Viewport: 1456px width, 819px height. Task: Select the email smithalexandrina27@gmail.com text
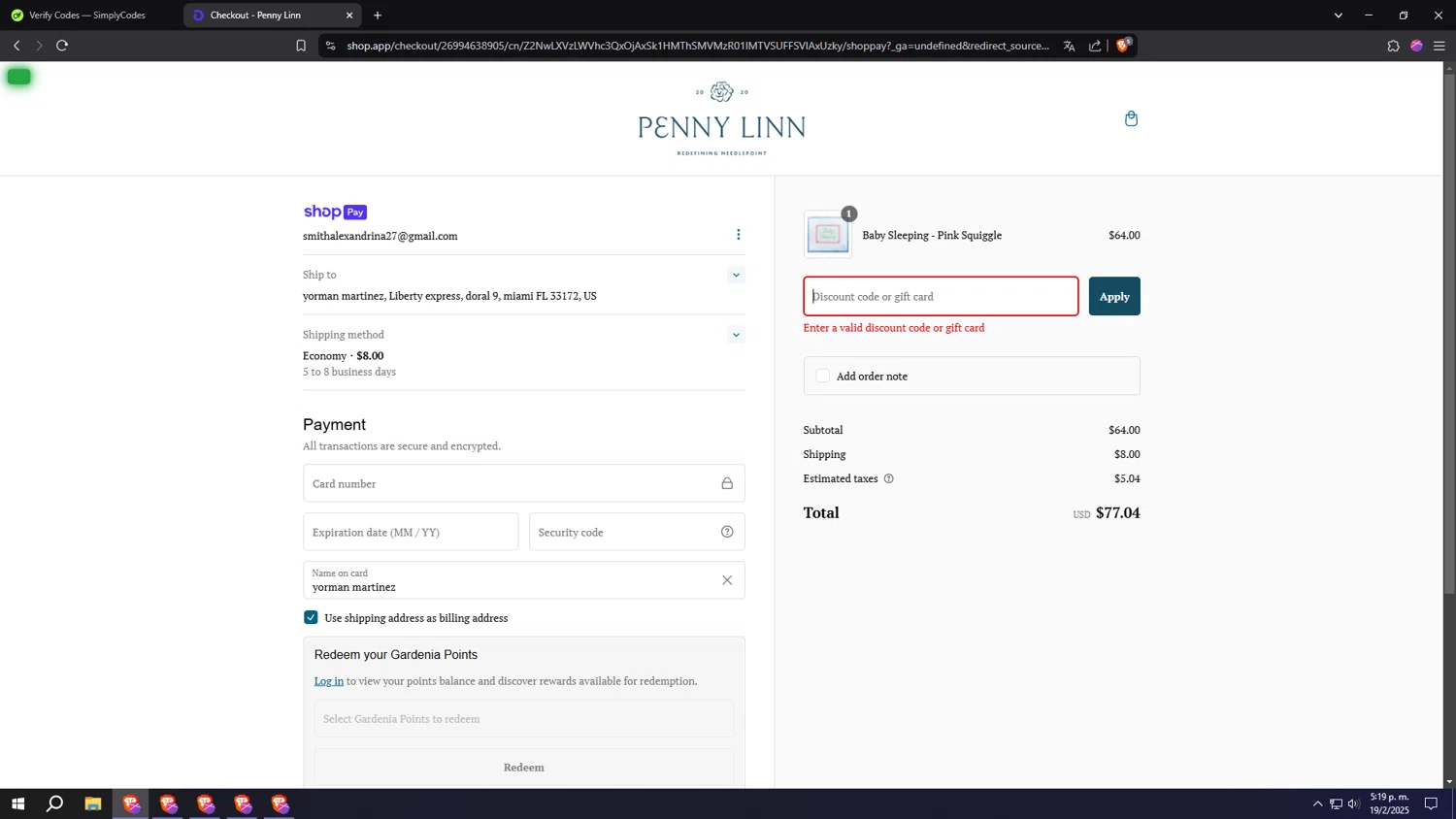[x=380, y=236]
